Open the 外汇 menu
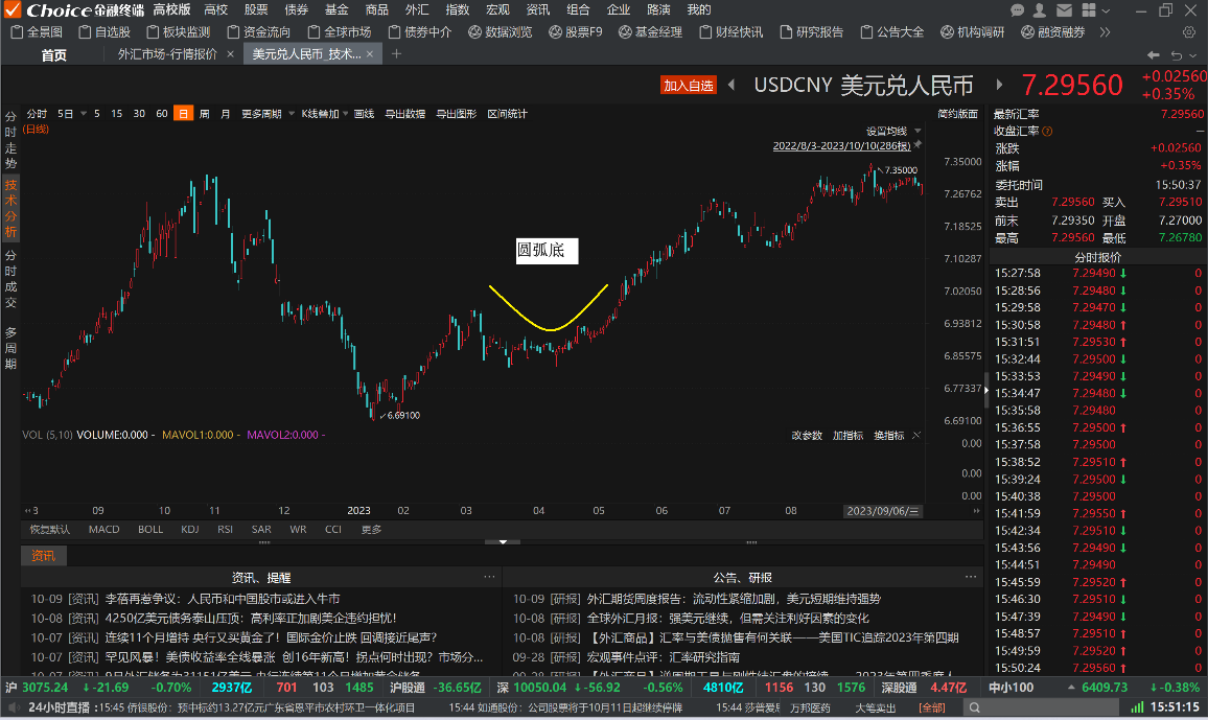 click(417, 10)
